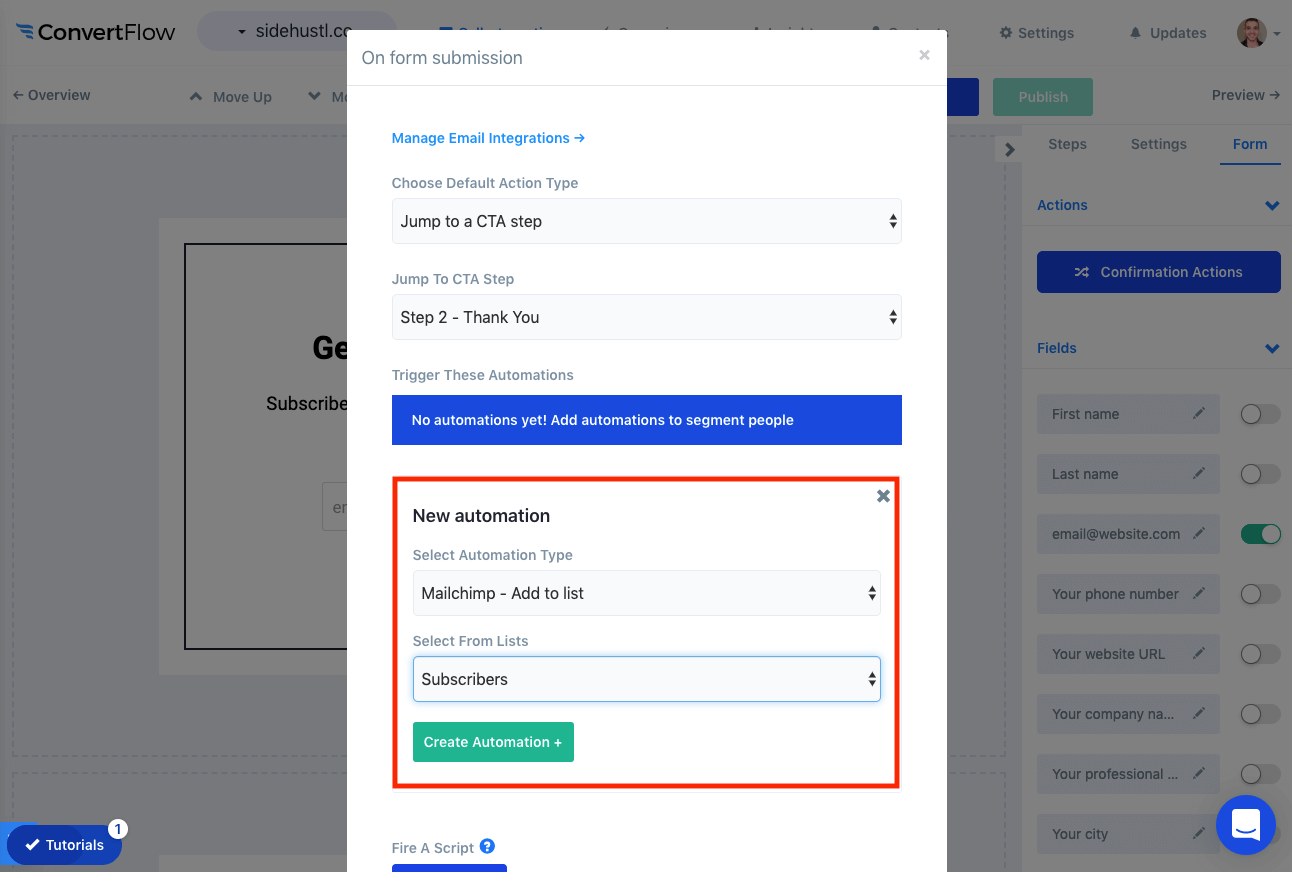Enable the Your website URL toggle
This screenshot has height=872, width=1292.
[x=1260, y=654]
